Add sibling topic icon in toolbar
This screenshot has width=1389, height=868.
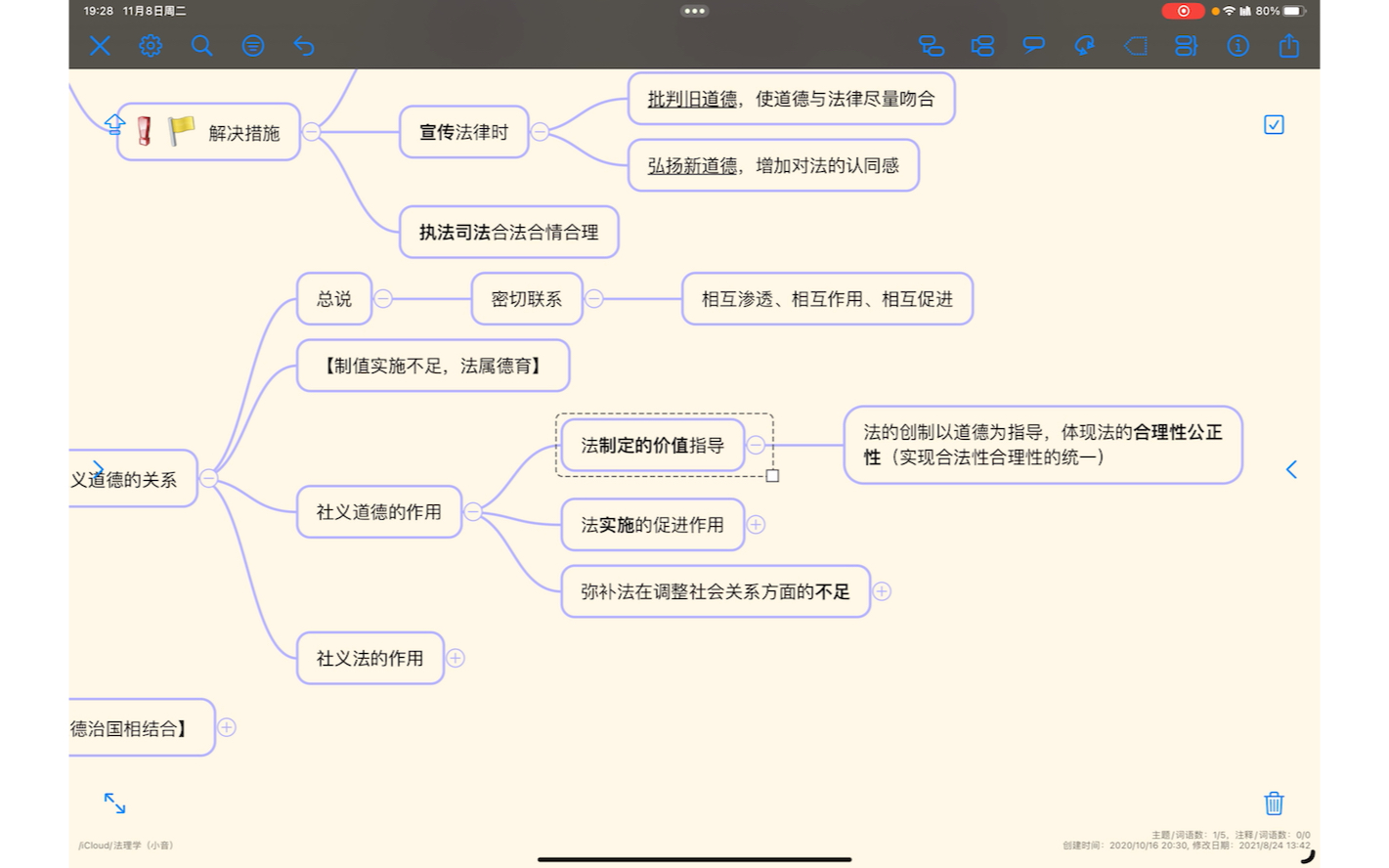pyautogui.click(x=982, y=45)
